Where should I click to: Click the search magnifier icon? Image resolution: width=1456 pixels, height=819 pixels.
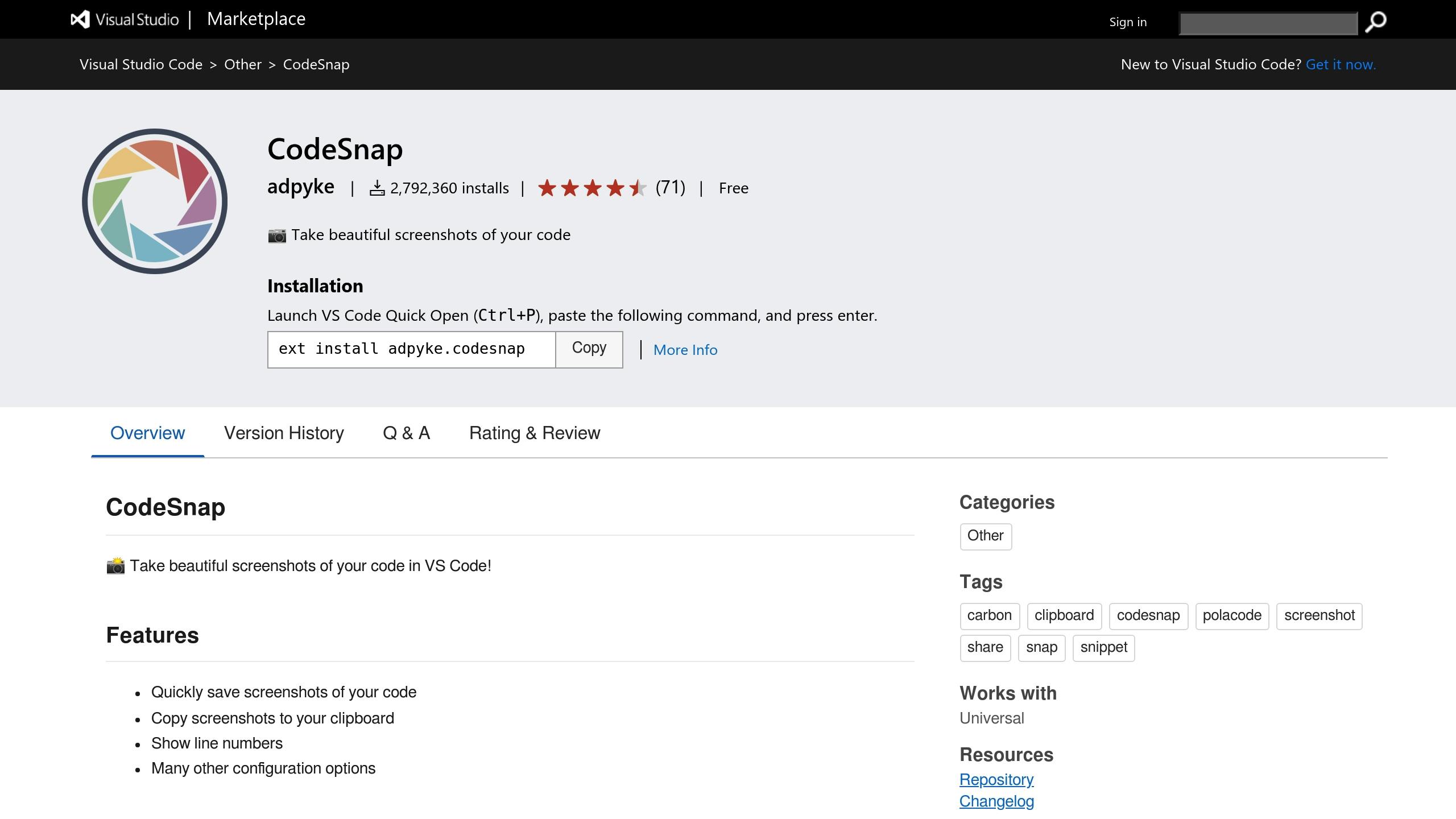tap(1375, 22)
